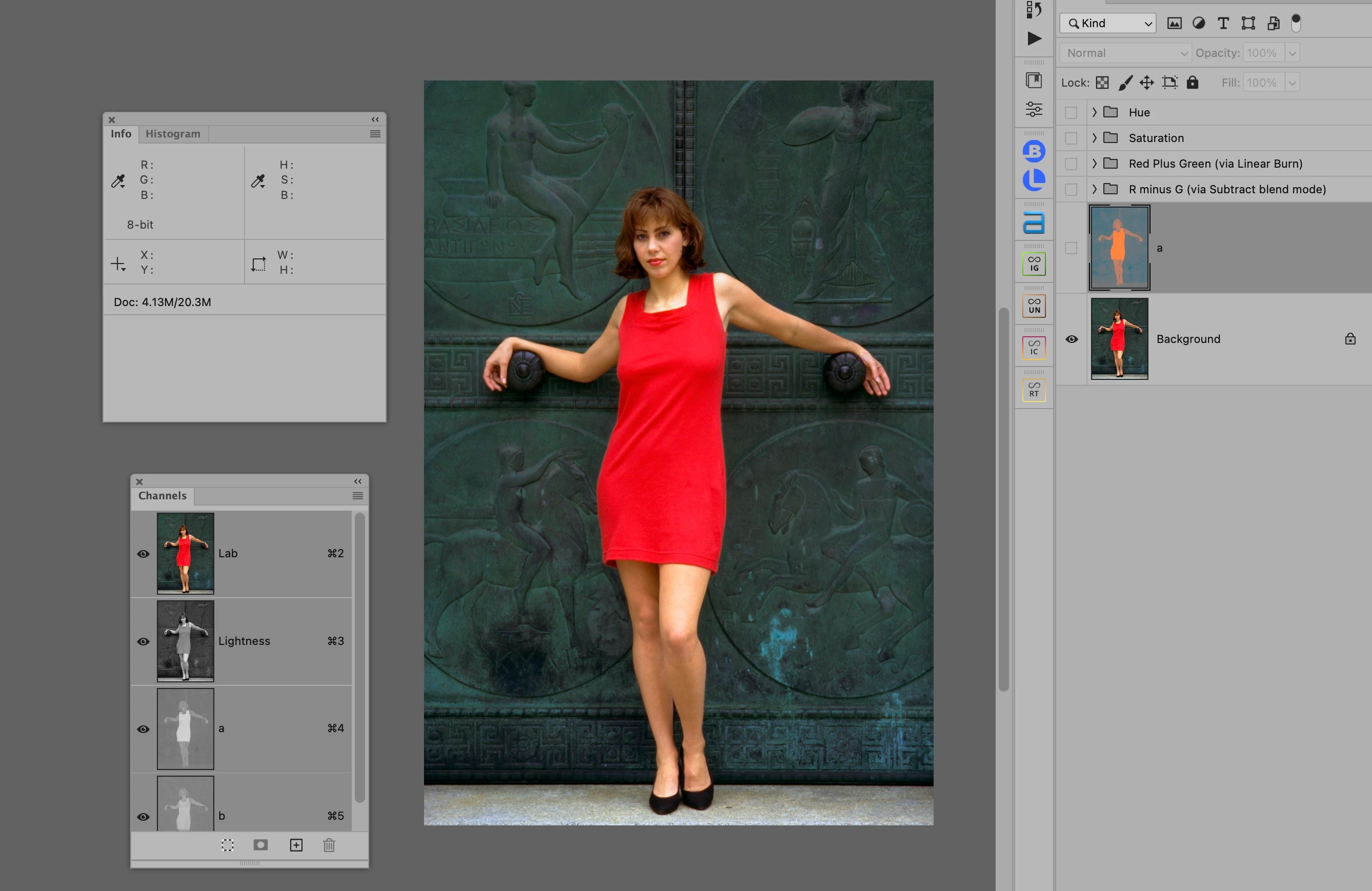The width and height of the screenshot is (1372, 891).
Task: Filter for adjustment layers icon
Action: [1199, 23]
